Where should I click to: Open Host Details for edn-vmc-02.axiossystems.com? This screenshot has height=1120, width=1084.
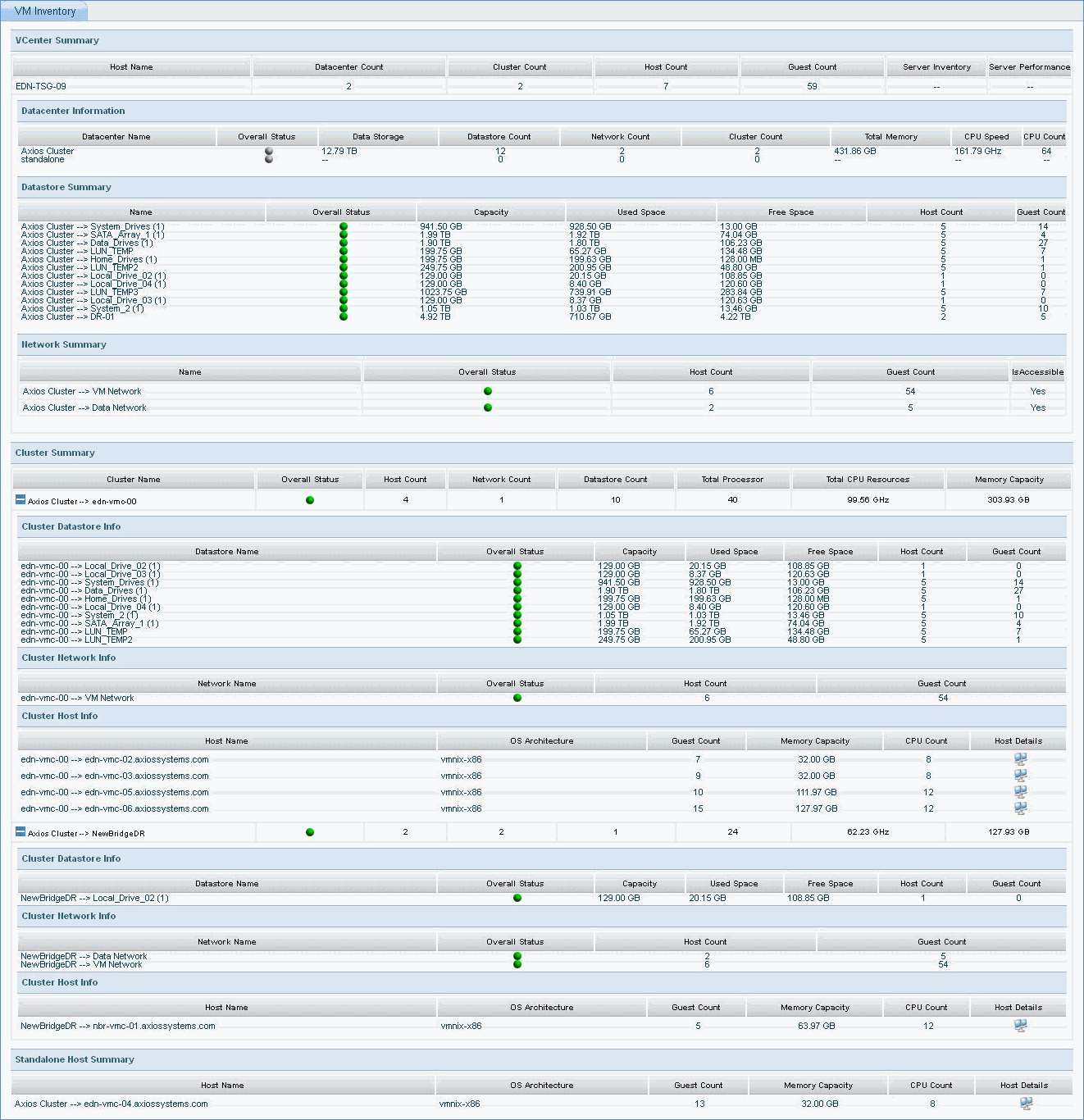click(x=1019, y=759)
